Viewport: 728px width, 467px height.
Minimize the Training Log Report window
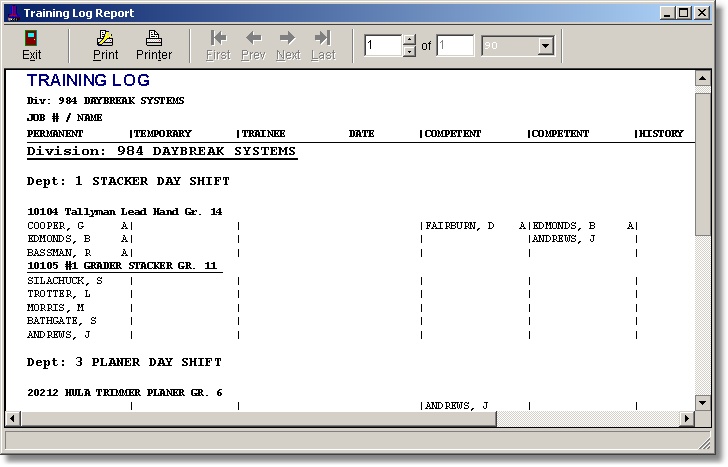pyautogui.click(x=668, y=13)
